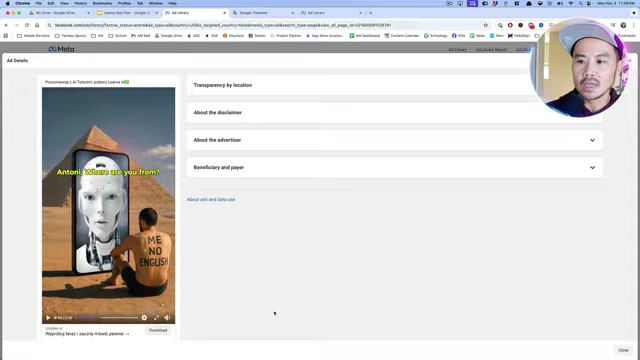Open Elite Facebook bookmark
This screenshot has height=360, width=640.
point(459,36)
